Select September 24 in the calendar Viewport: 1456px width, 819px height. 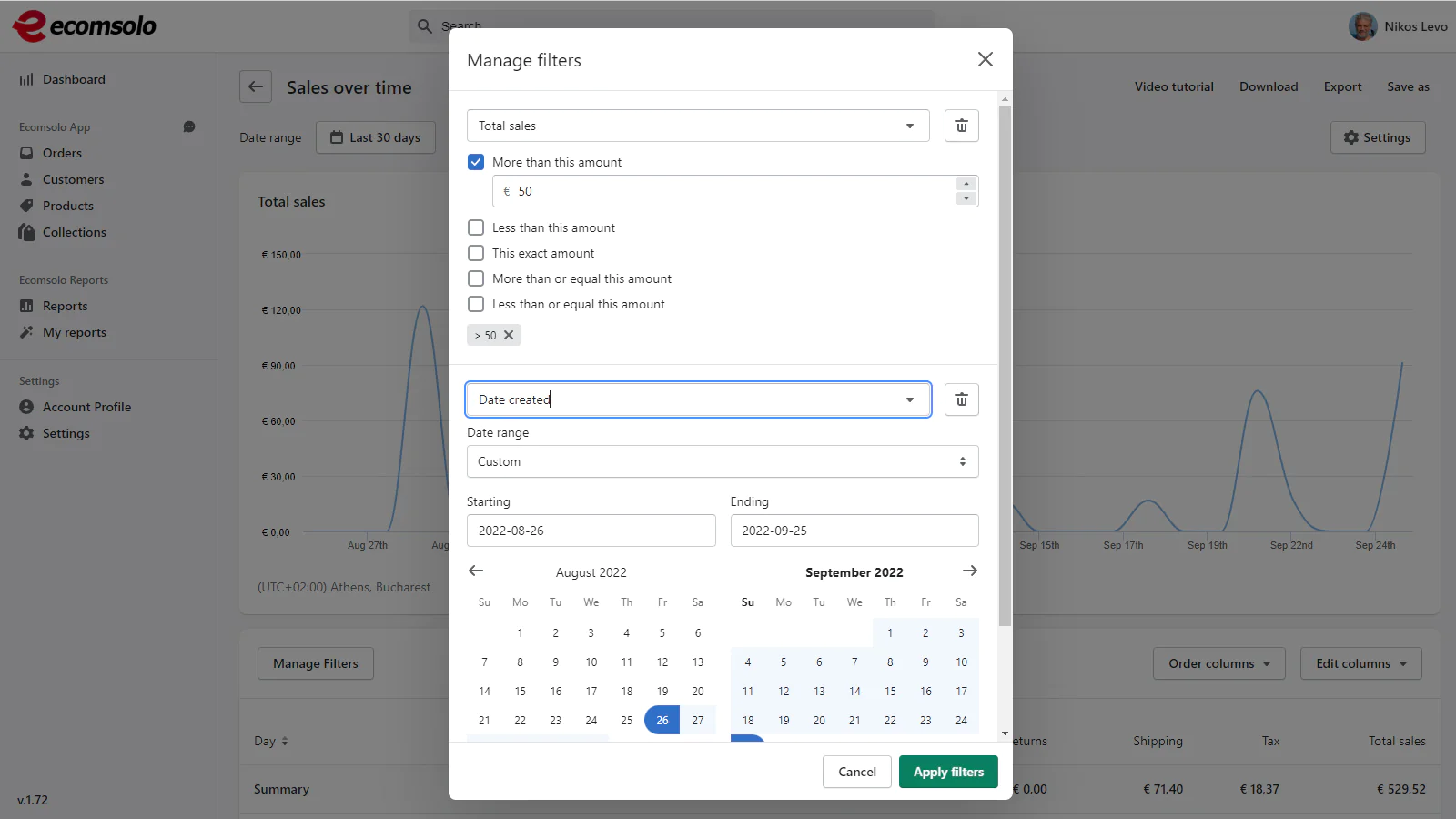pos(961,720)
